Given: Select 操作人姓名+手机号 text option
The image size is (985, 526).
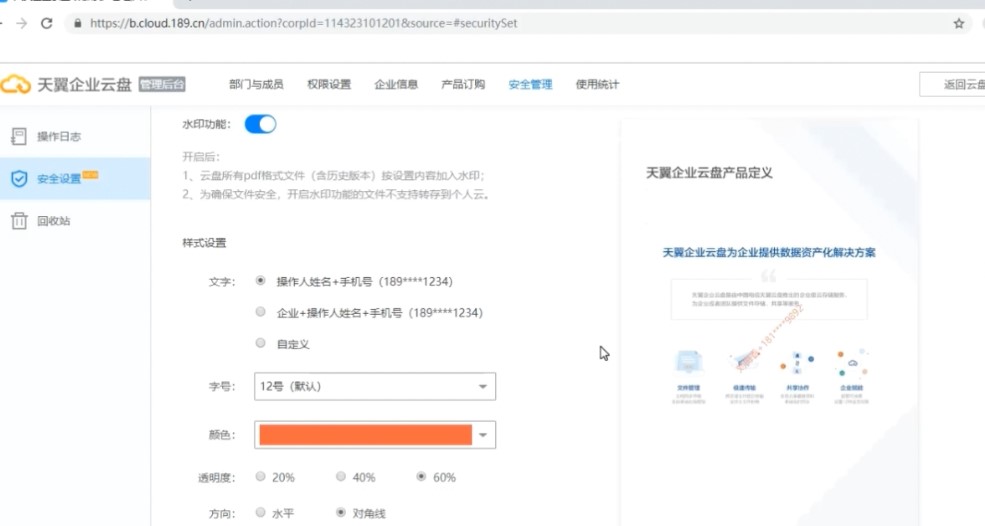Looking at the screenshot, I should click(x=260, y=281).
